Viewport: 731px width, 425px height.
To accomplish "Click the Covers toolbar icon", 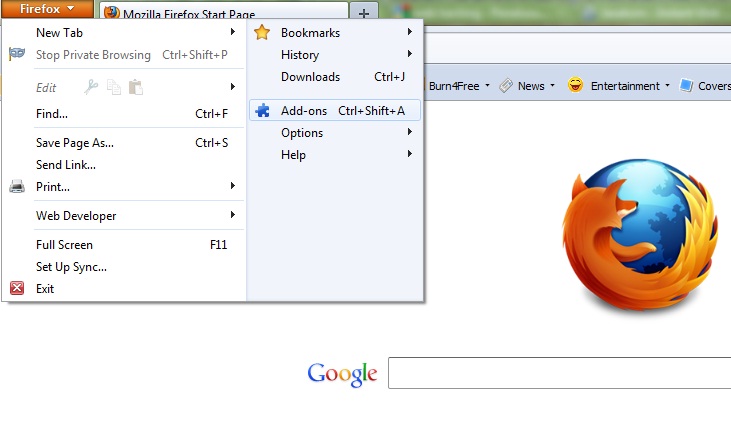I will [686, 86].
